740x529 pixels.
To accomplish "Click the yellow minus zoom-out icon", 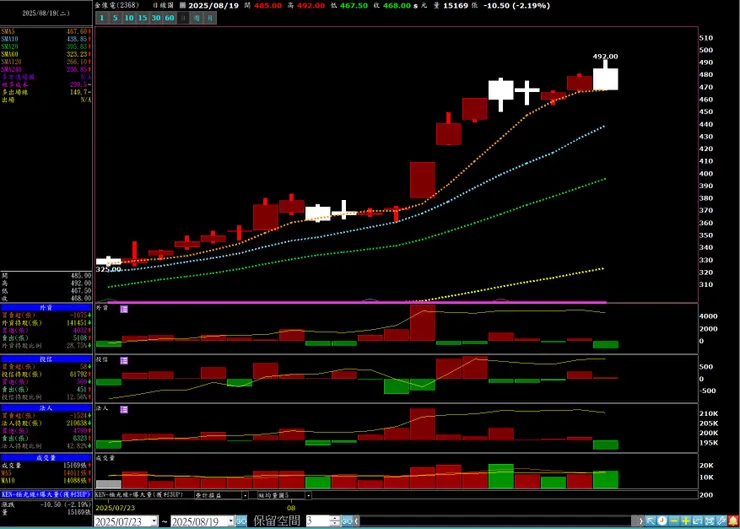I will (x=674, y=521).
